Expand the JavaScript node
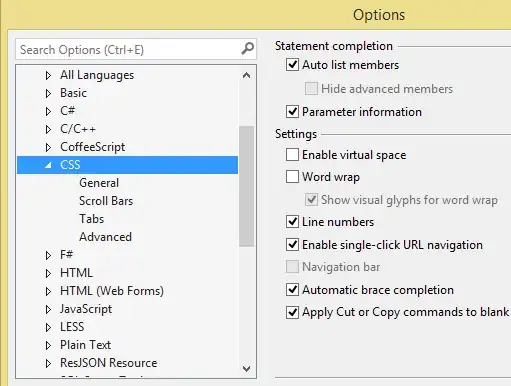This screenshot has width=511, height=386. click(48, 309)
